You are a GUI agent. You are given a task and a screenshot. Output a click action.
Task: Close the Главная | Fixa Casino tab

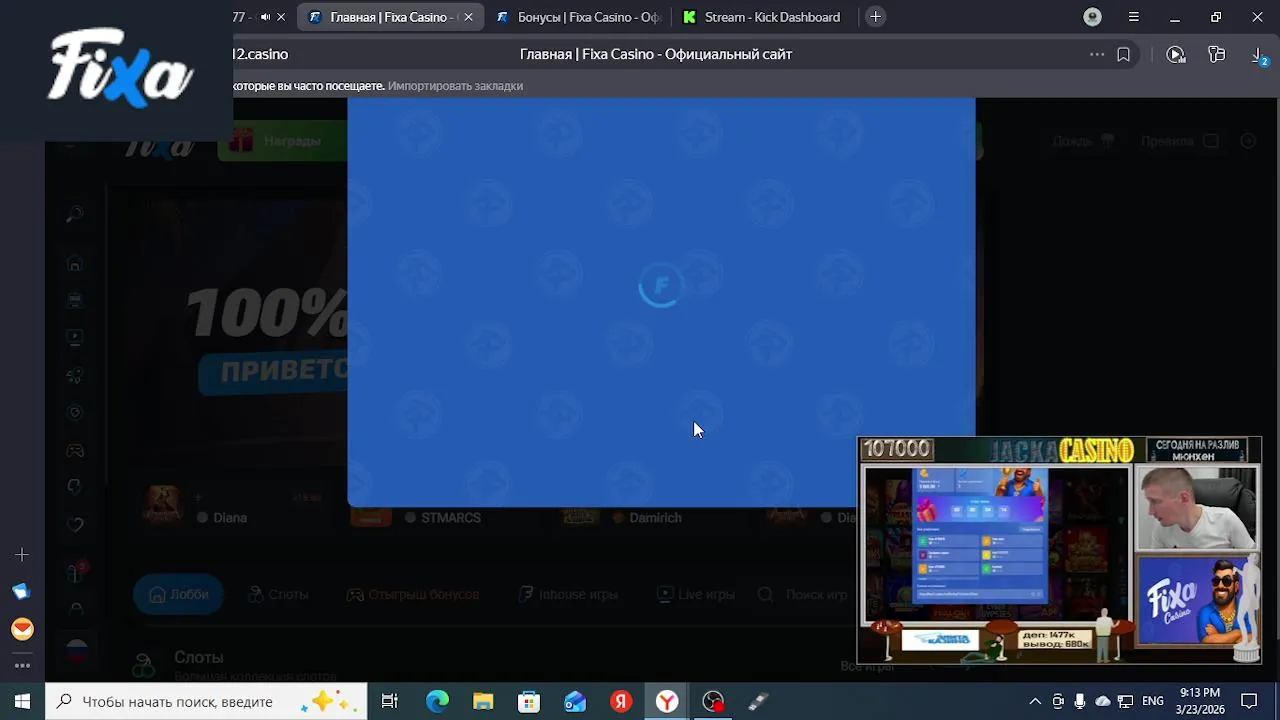click(468, 17)
